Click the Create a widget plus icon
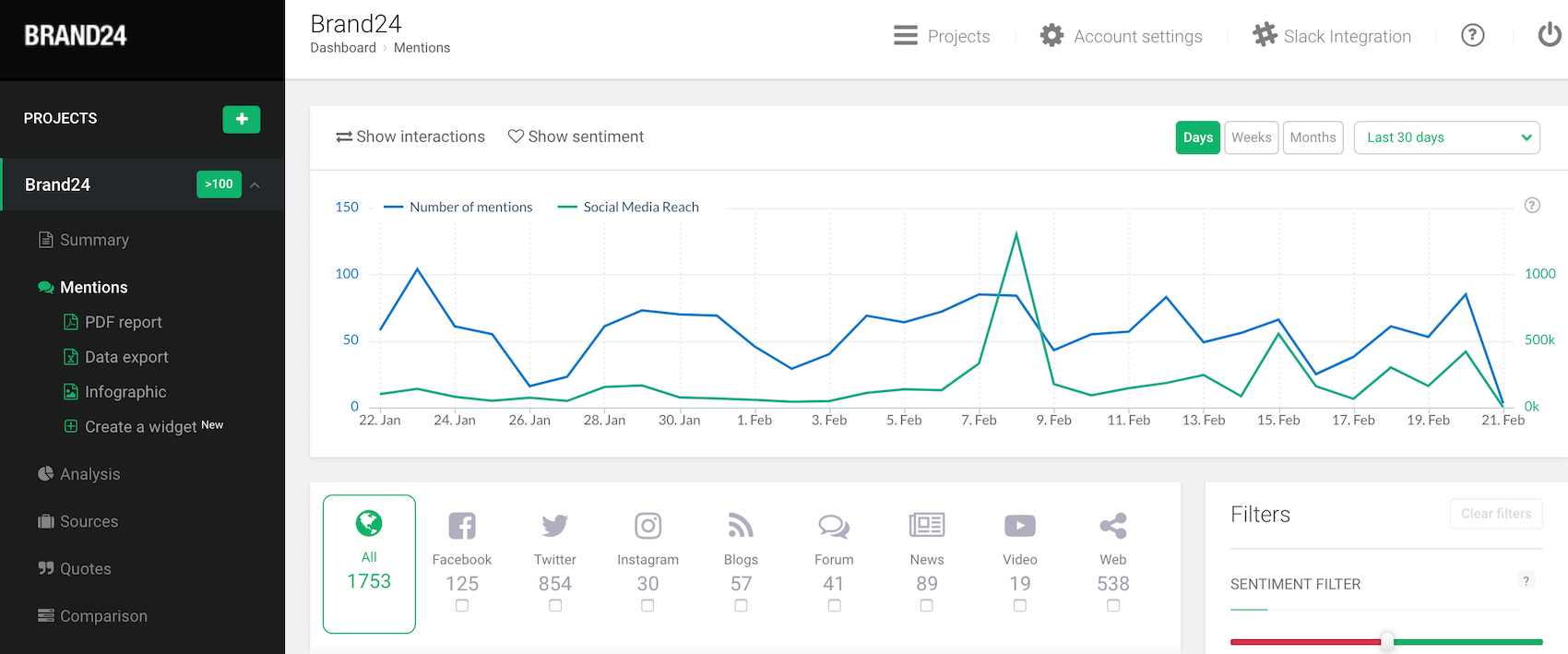 click(x=71, y=426)
